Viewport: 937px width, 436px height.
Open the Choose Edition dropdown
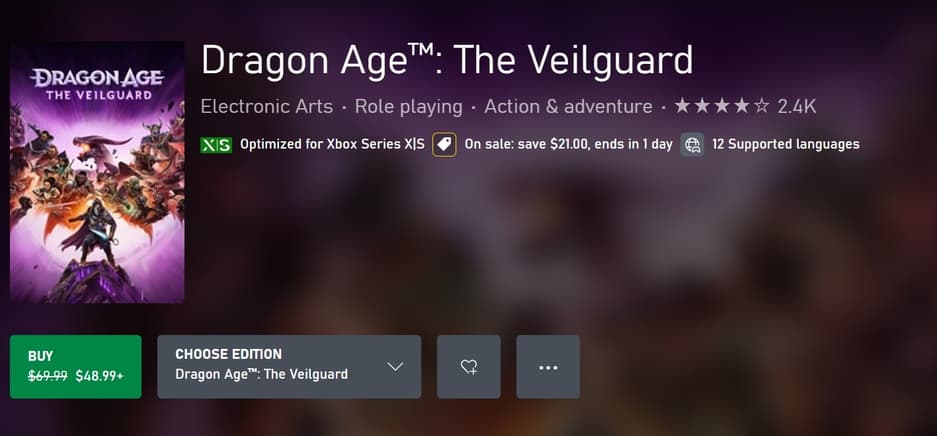pyautogui.click(x=288, y=366)
